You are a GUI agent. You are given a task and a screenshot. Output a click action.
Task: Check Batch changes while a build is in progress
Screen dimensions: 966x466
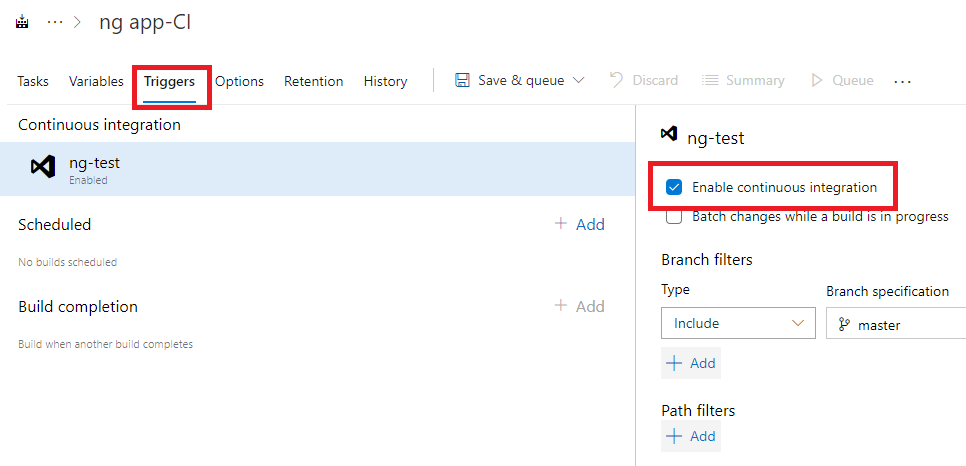[x=674, y=216]
